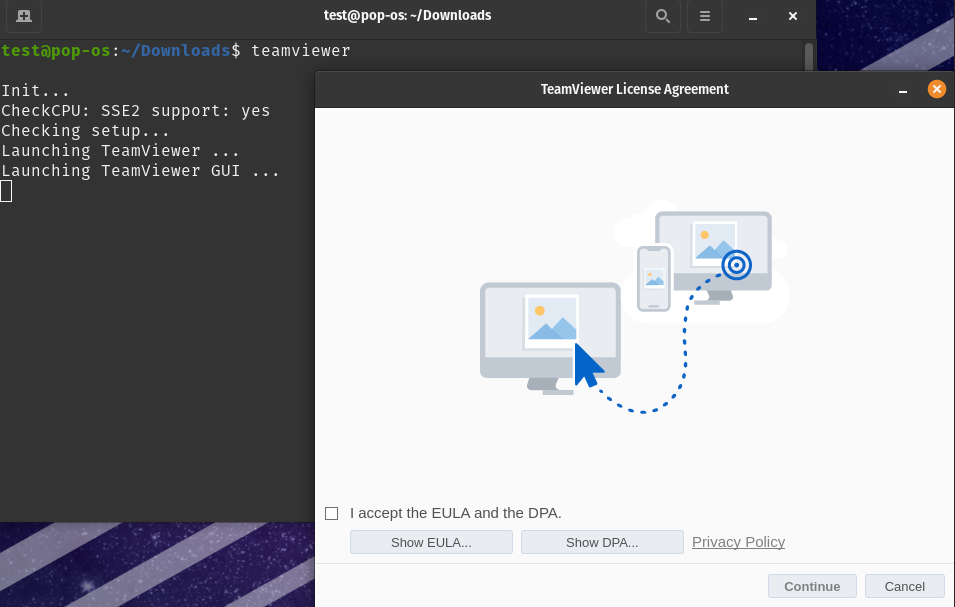Viewport: 955px width, 607px height.
Task: Click the 'I accept the EULA and the DPA.' label
Action: tap(456, 513)
